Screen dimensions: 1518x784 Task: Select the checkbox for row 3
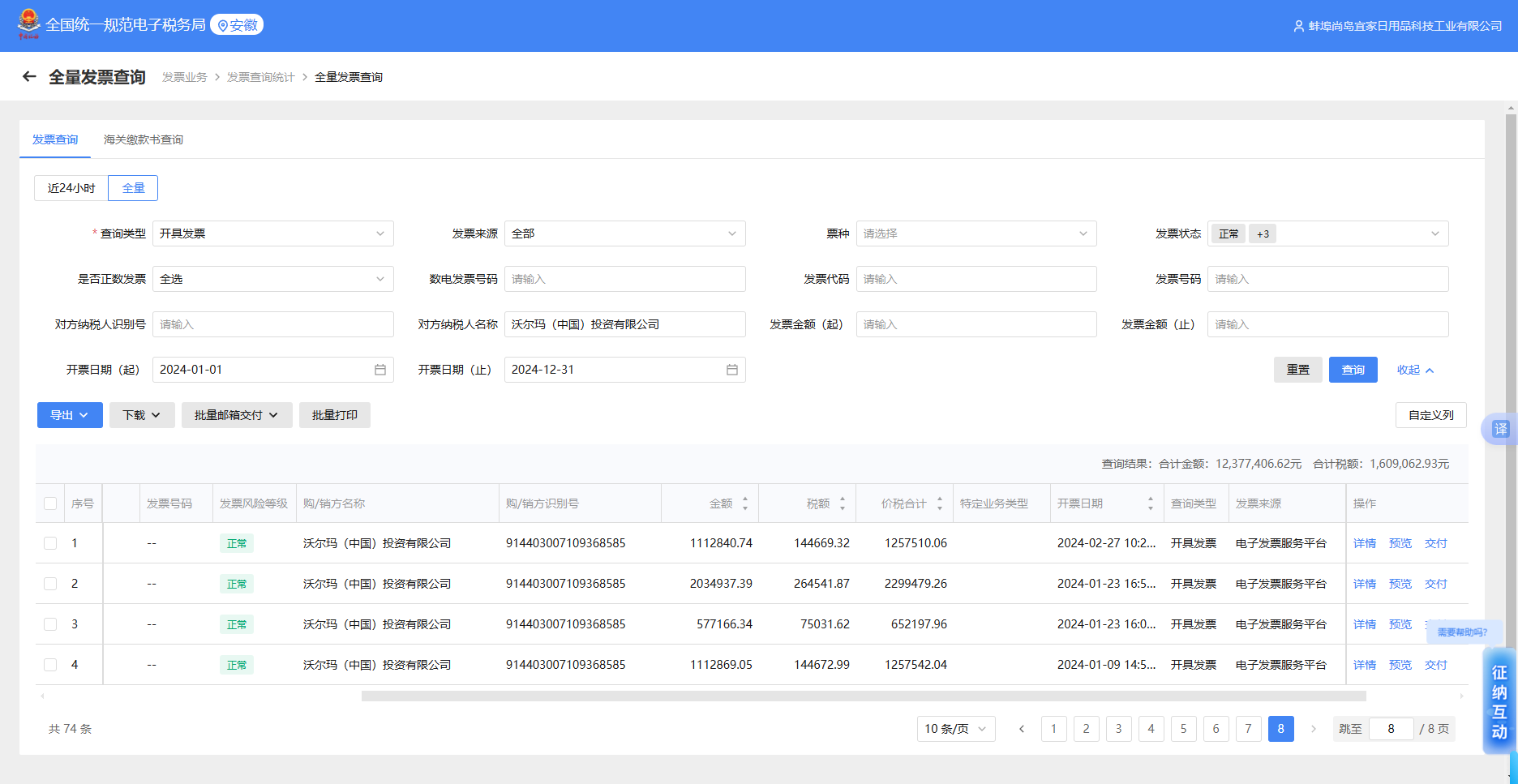(50, 624)
